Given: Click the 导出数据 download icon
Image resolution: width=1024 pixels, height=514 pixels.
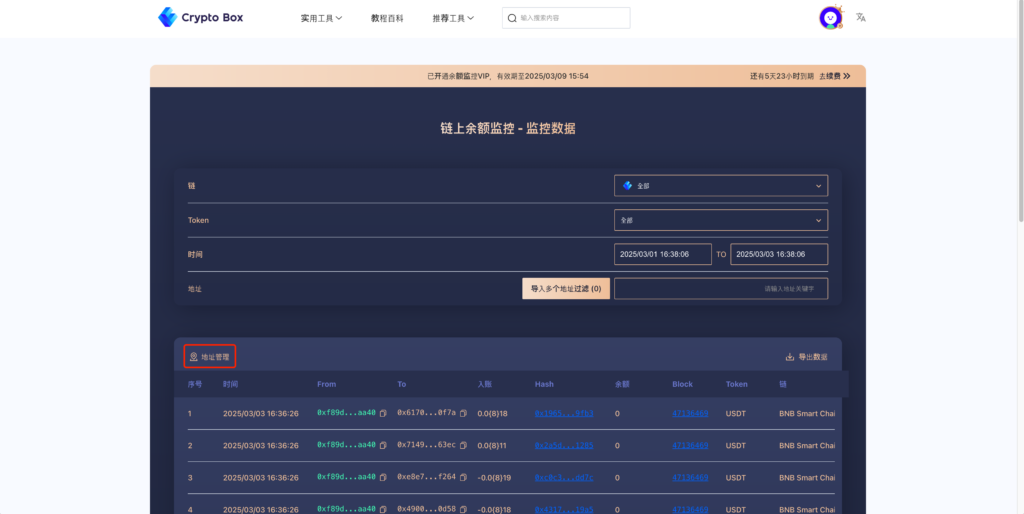Looking at the screenshot, I should 790,357.
